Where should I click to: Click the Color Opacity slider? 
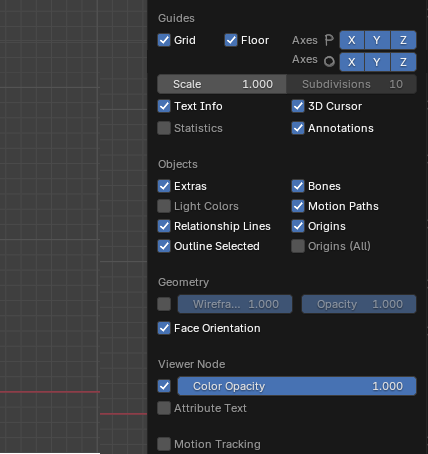coord(297,386)
